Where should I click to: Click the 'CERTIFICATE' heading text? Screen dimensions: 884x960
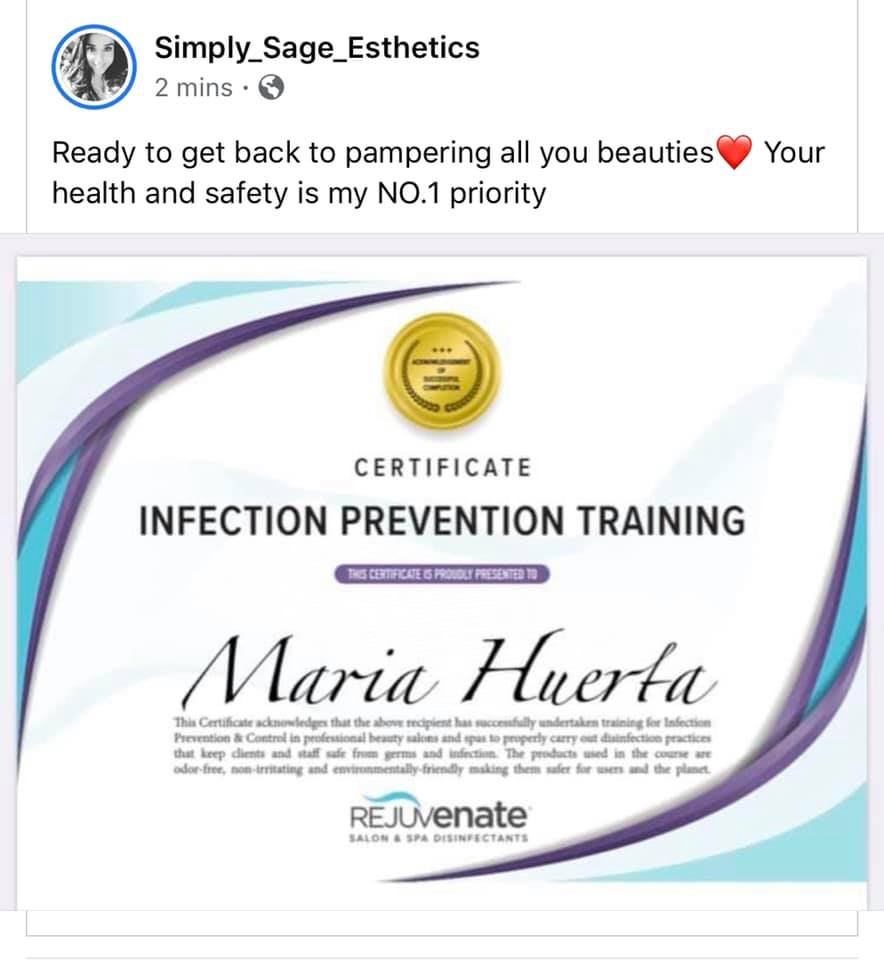(x=443, y=468)
